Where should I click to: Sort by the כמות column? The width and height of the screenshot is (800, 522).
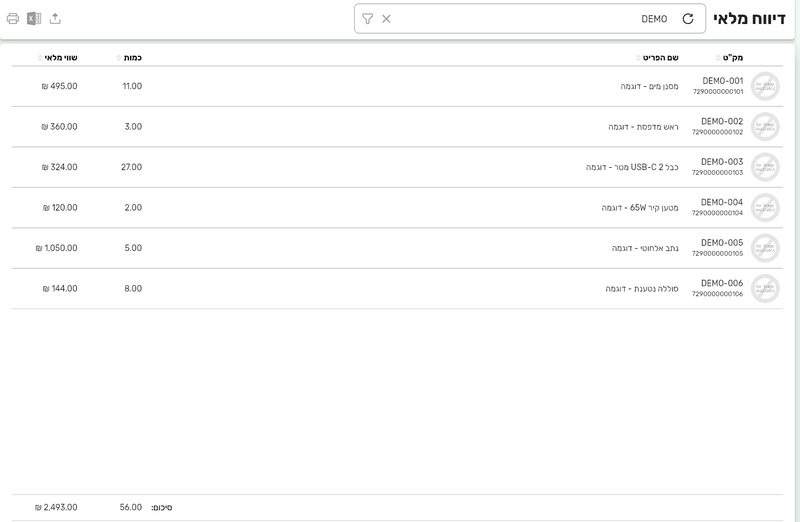130,58
